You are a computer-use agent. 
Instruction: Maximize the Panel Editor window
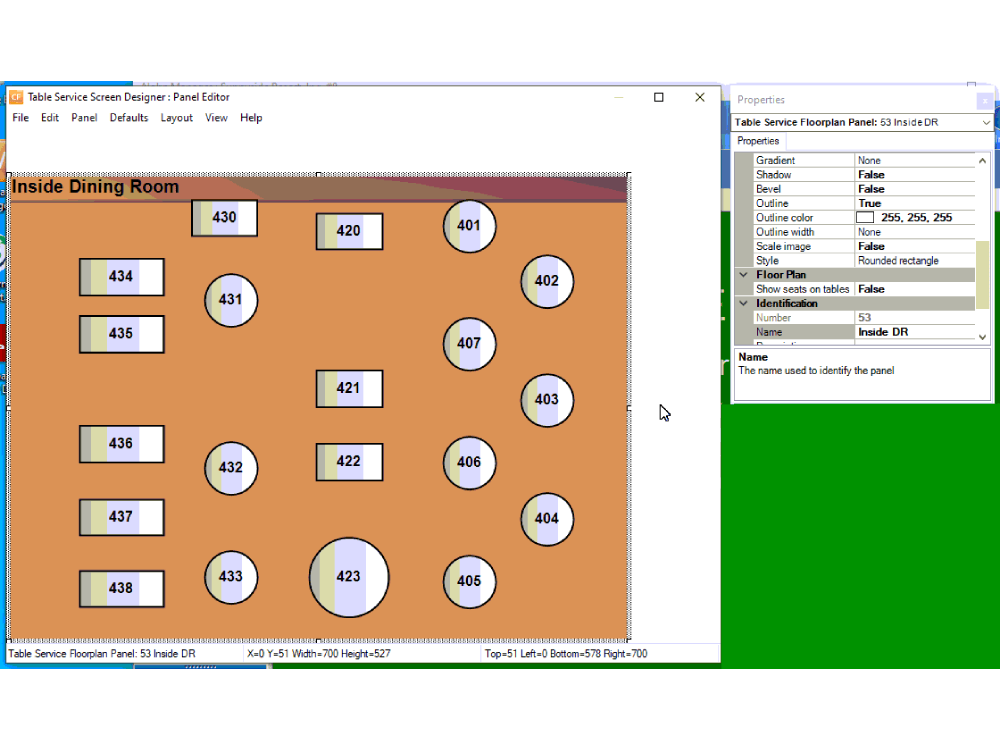[659, 97]
